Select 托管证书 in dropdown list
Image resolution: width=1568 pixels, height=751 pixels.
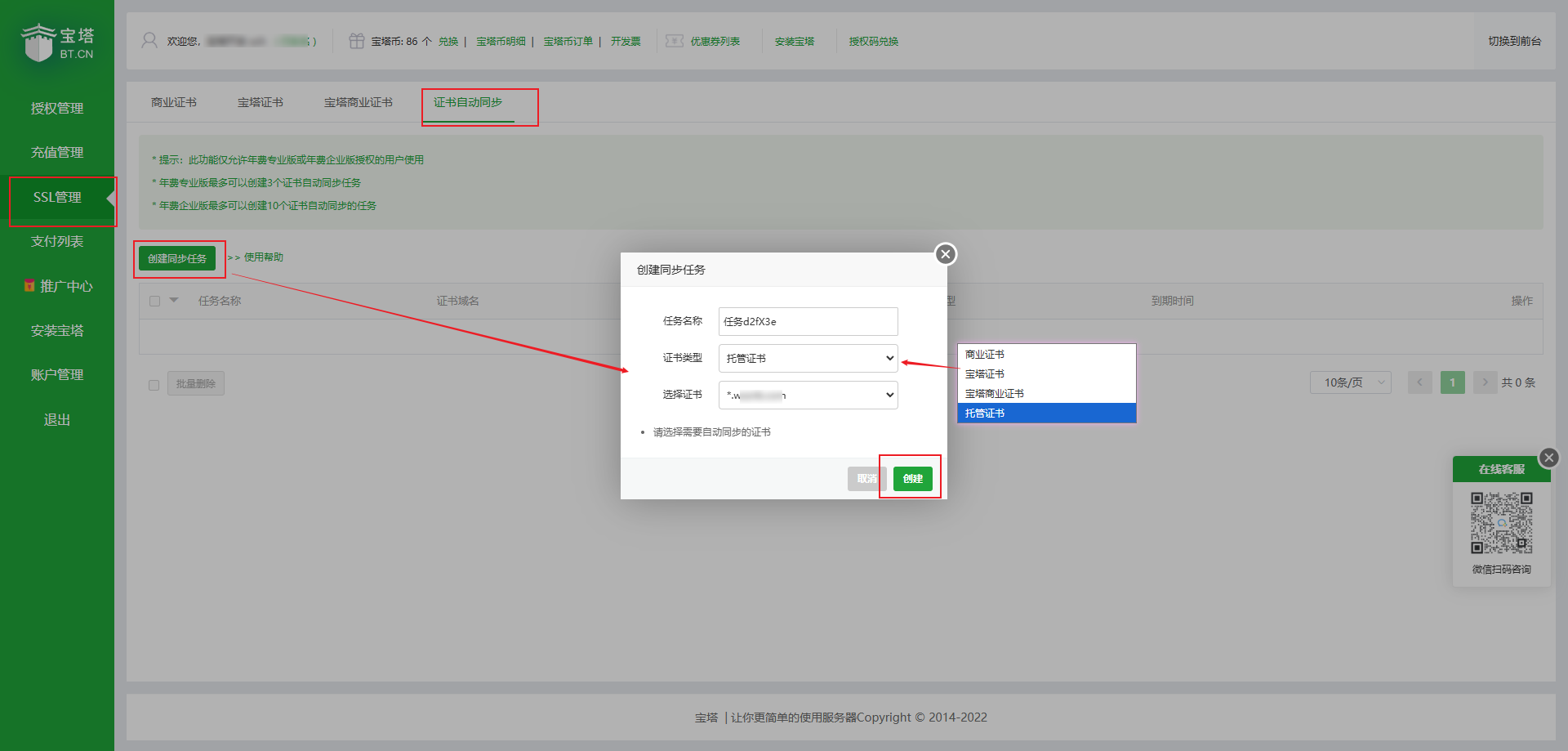click(x=1046, y=413)
